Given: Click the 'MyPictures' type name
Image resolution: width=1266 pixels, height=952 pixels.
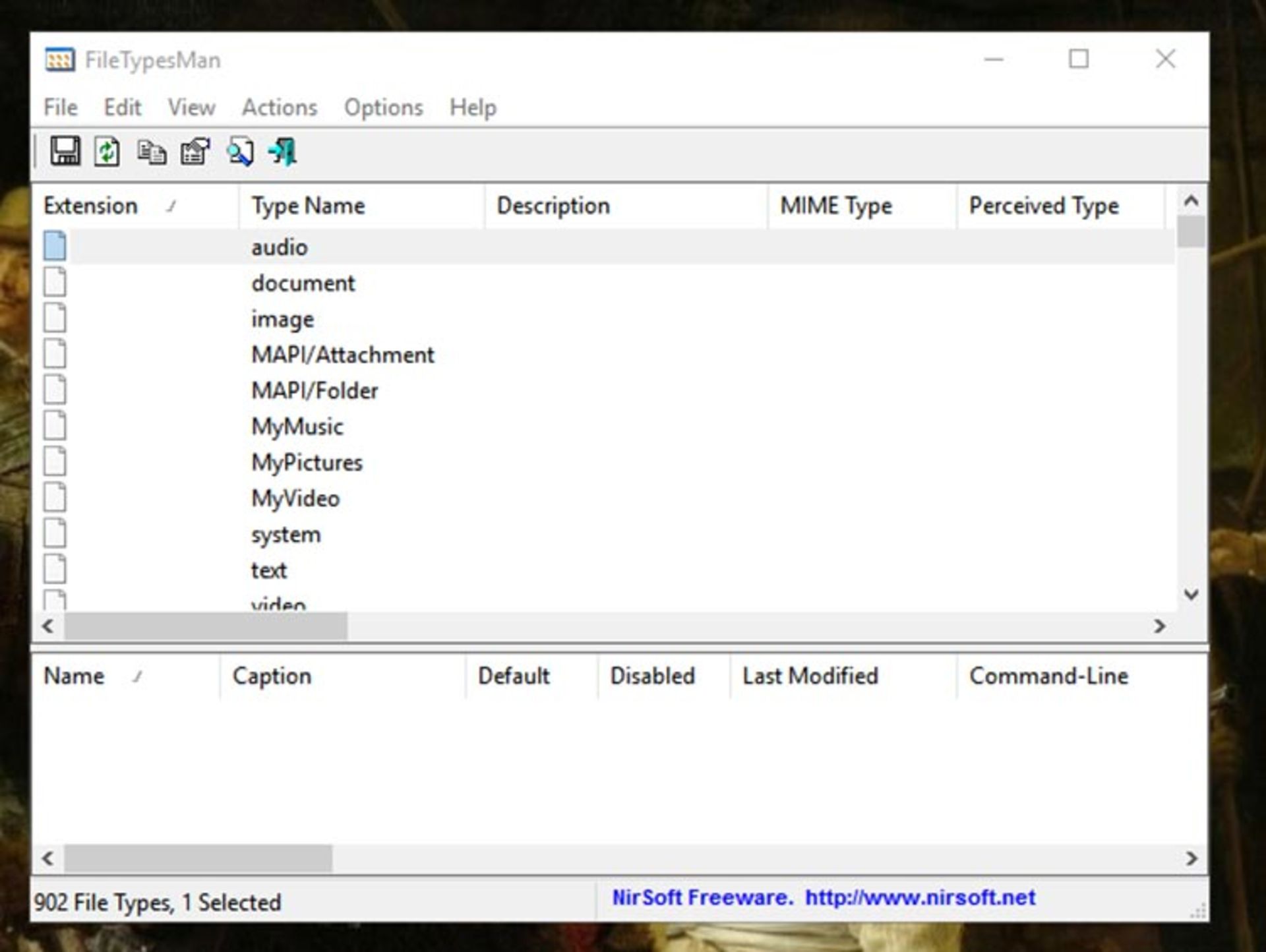Looking at the screenshot, I should [307, 463].
